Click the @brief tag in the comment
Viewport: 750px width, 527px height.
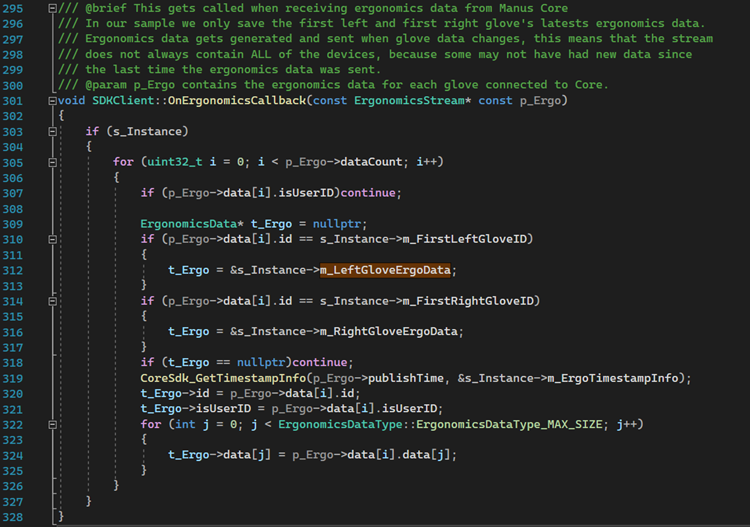tap(106, 8)
